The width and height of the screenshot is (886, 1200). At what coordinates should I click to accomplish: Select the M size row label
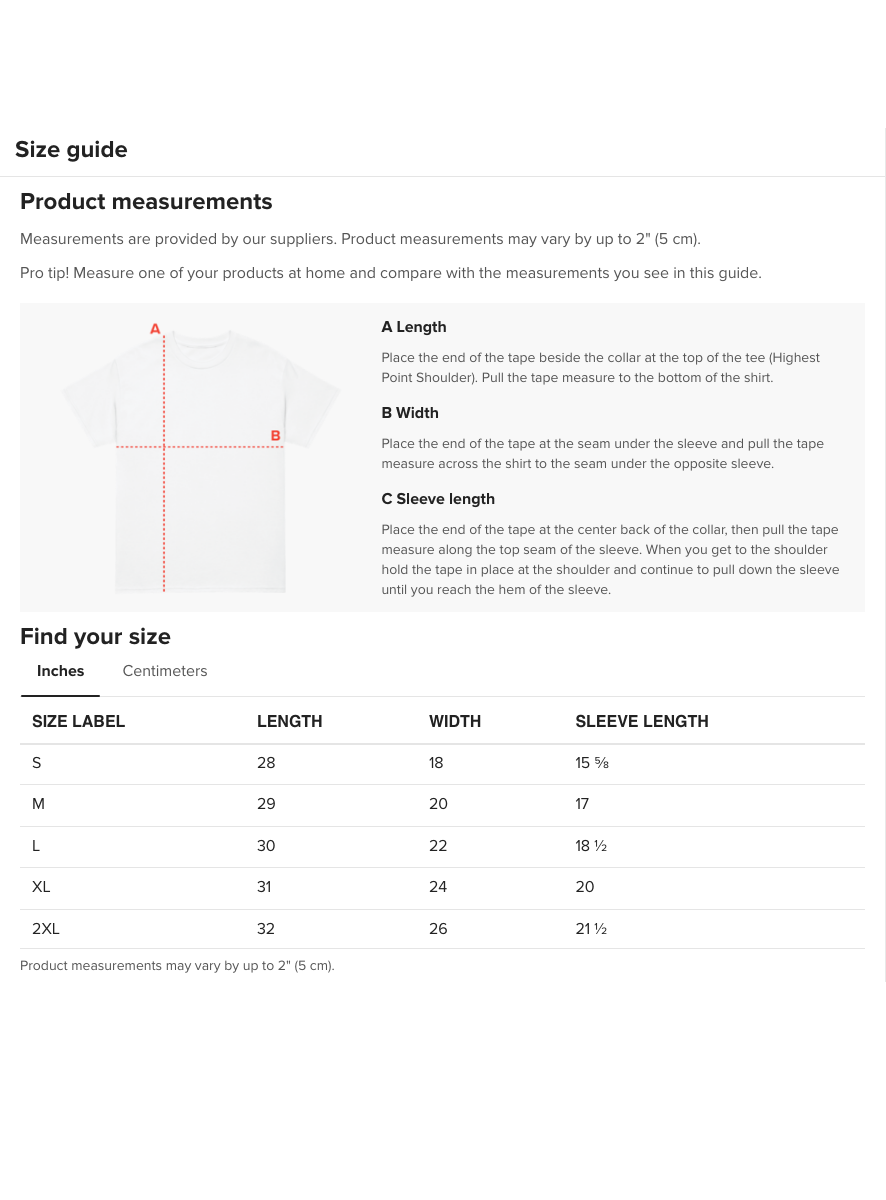click(x=38, y=804)
